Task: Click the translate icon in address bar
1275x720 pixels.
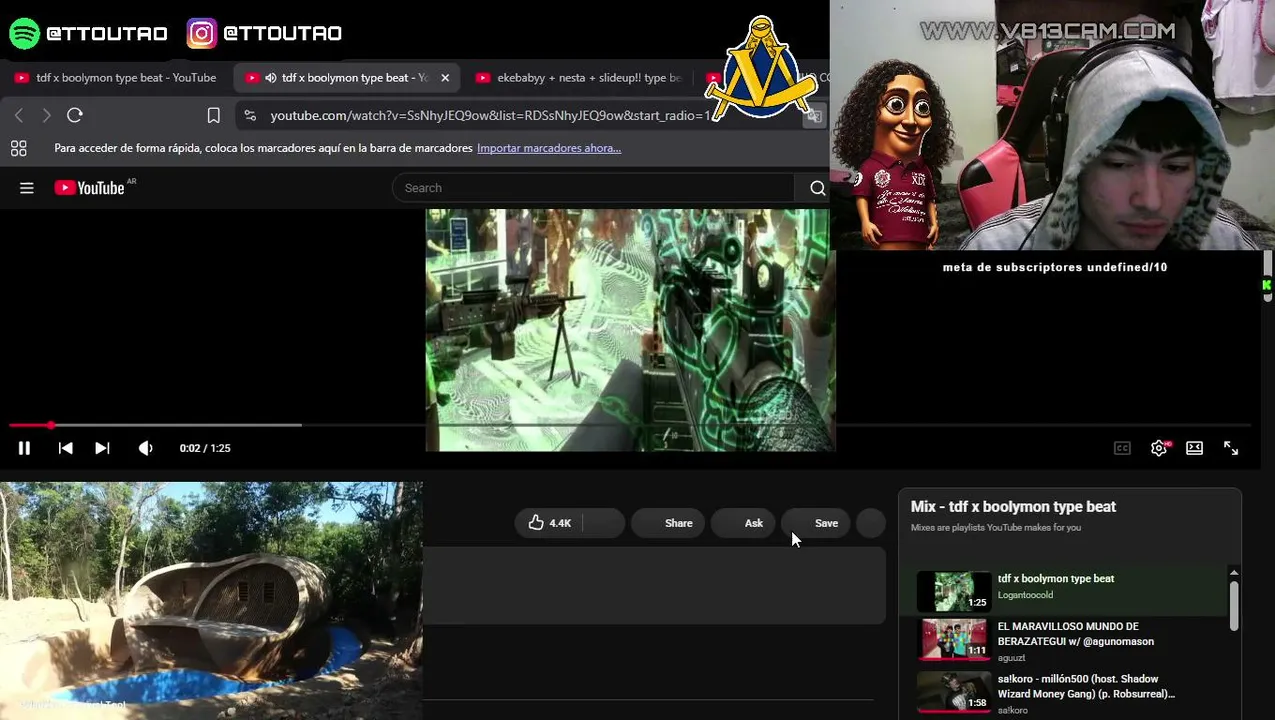Action: [814, 116]
